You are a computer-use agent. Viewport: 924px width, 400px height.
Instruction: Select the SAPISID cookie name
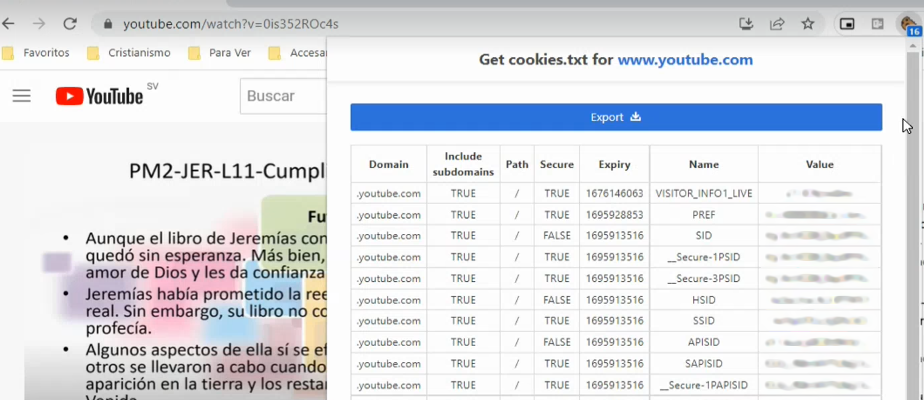point(704,363)
